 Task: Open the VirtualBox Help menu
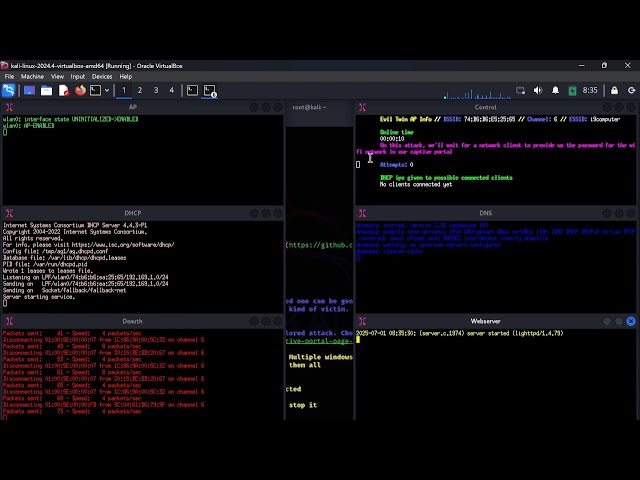pyautogui.click(x=126, y=76)
